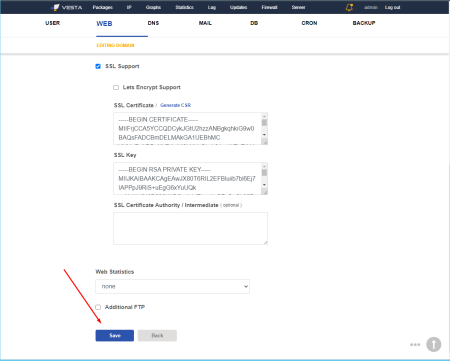Click the EDITING DOMAIN heading text
Screen dimensions: 450x361
pyautogui.click(x=115, y=45)
